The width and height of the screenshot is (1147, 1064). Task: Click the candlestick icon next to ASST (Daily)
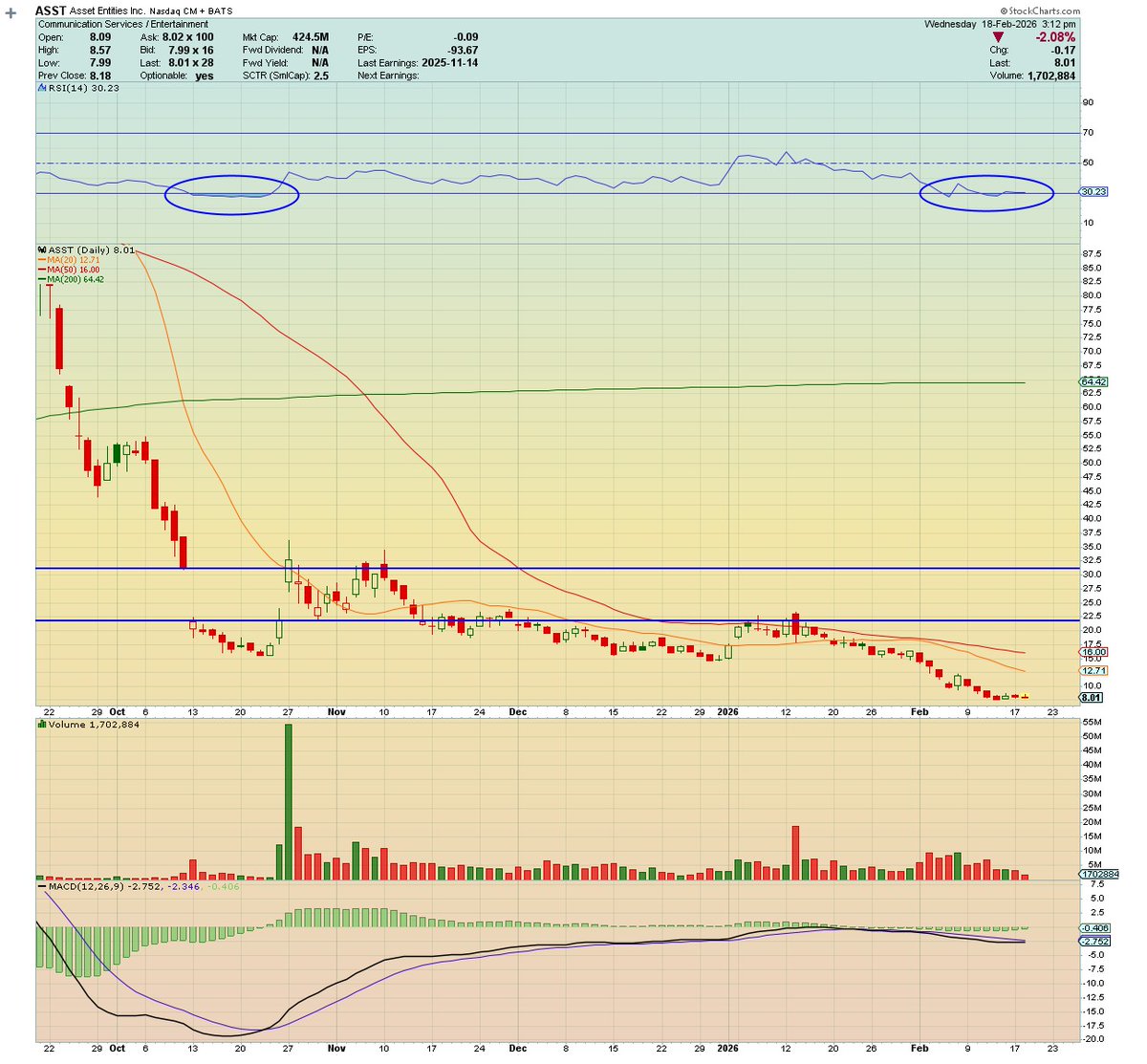click(40, 250)
